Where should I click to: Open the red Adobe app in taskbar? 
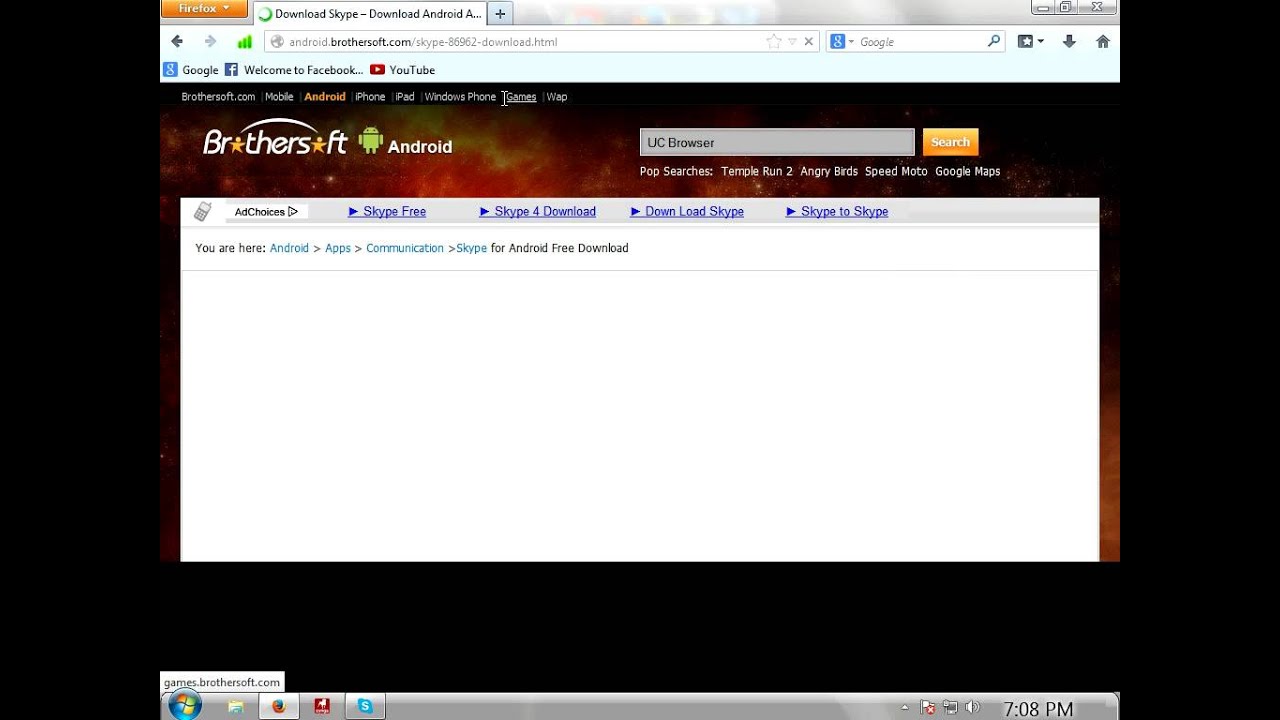tap(322, 706)
